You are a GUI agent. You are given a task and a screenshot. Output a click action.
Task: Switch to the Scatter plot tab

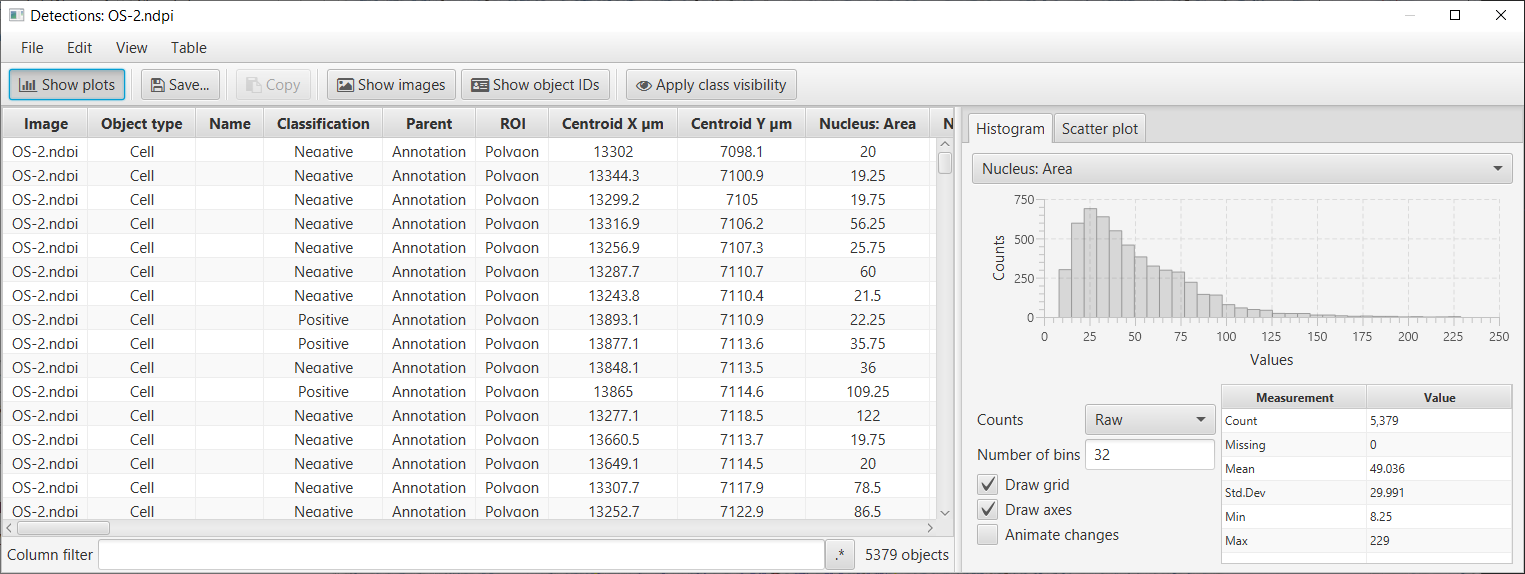(x=1100, y=129)
